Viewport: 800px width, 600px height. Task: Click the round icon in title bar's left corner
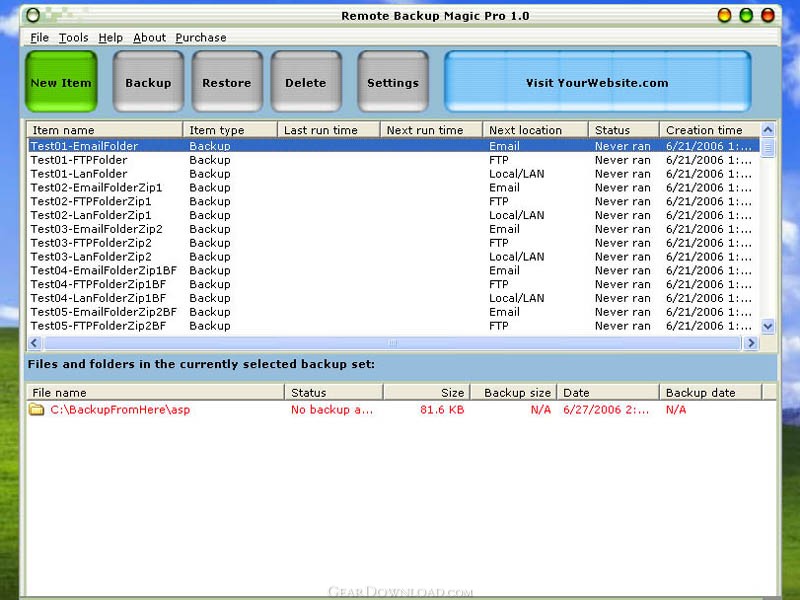(33, 16)
